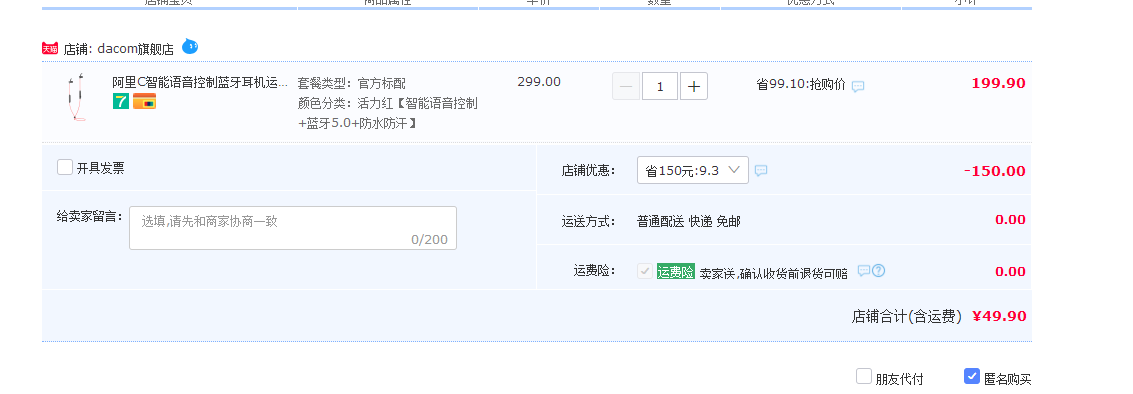Click the 省99.10:抢购价 discount text
Screen dimensions: 1133x394
pyautogui.click(x=801, y=85)
